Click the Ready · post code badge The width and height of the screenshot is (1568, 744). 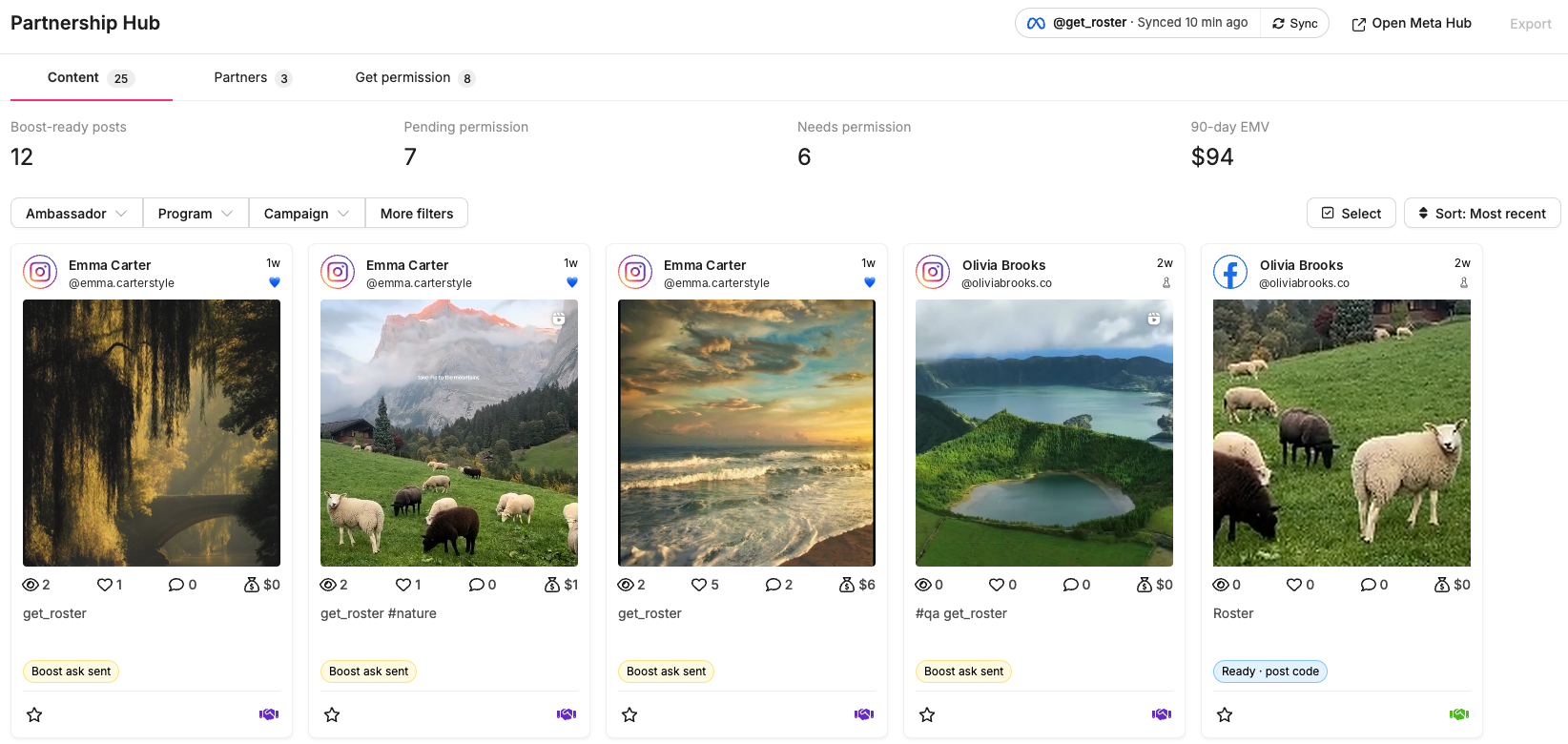click(x=1270, y=672)
